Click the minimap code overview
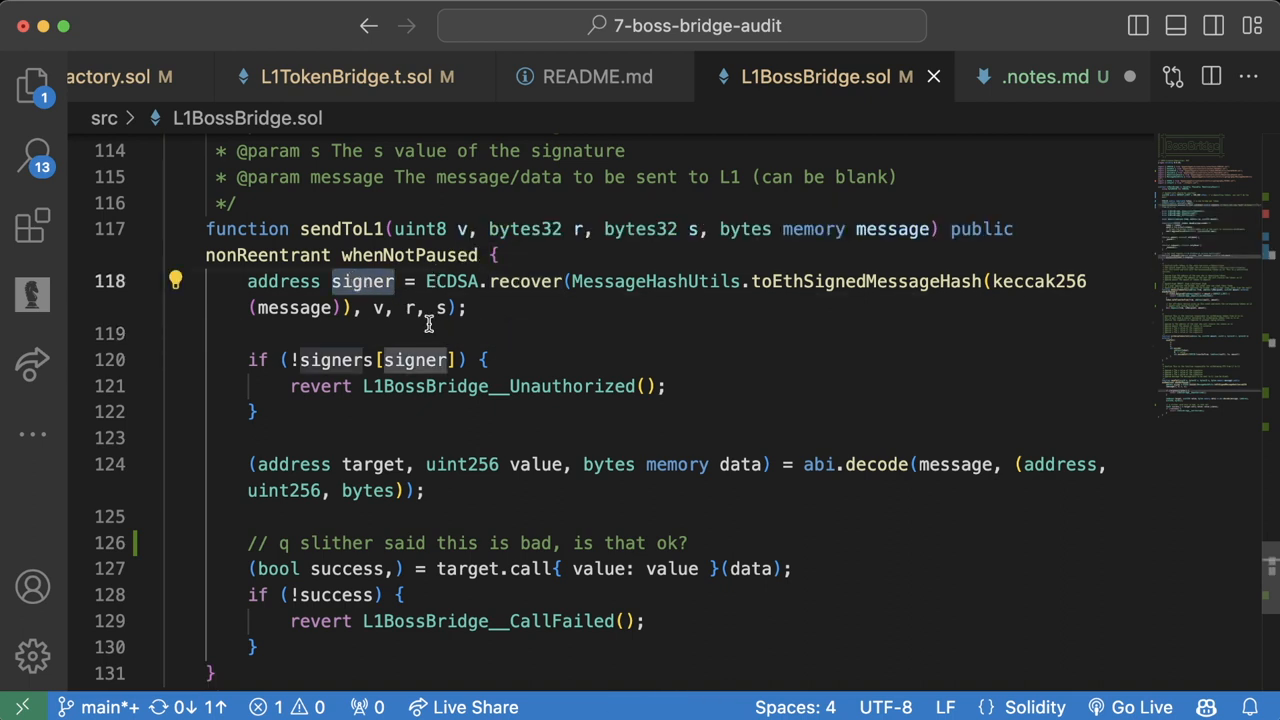1280x720 pixels. tap(1205, 300)
